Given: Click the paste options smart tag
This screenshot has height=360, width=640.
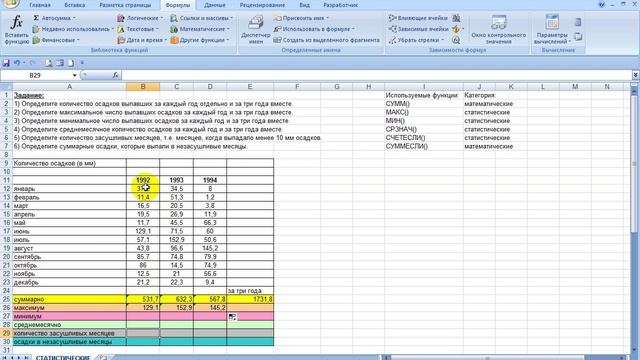Looking at the screenshot, I should 232,317.
